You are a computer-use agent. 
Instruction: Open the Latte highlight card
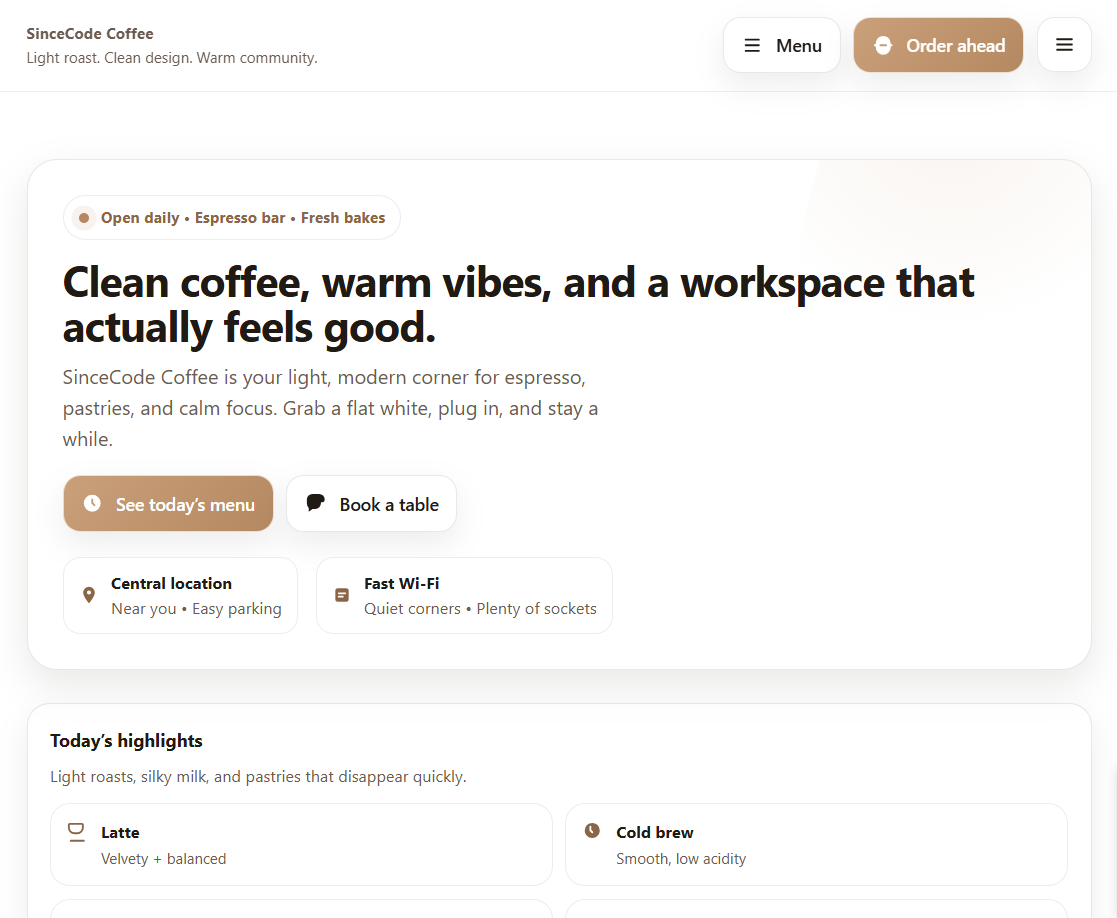[301, 845]
